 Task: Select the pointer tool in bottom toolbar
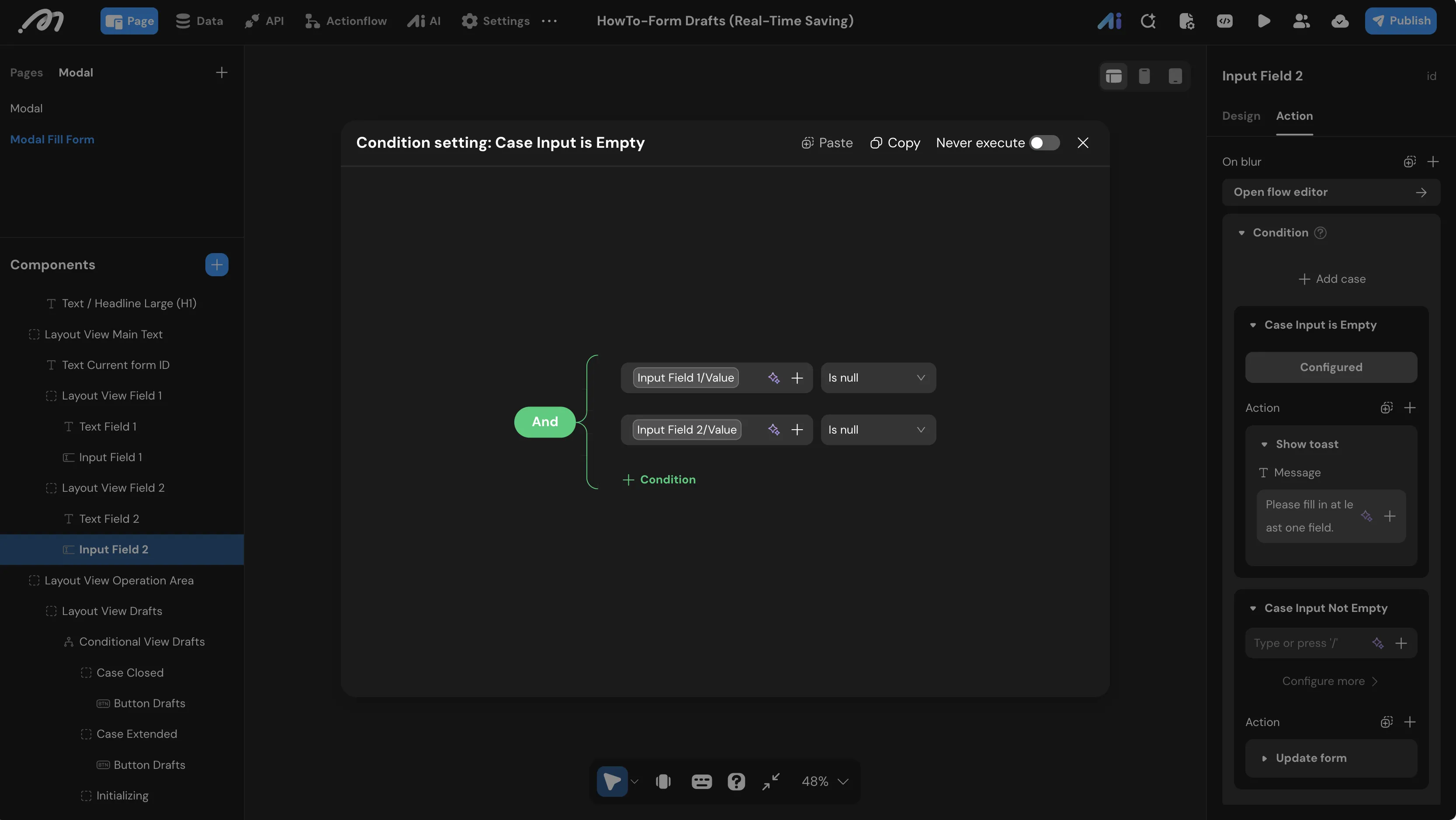[612, 782]
